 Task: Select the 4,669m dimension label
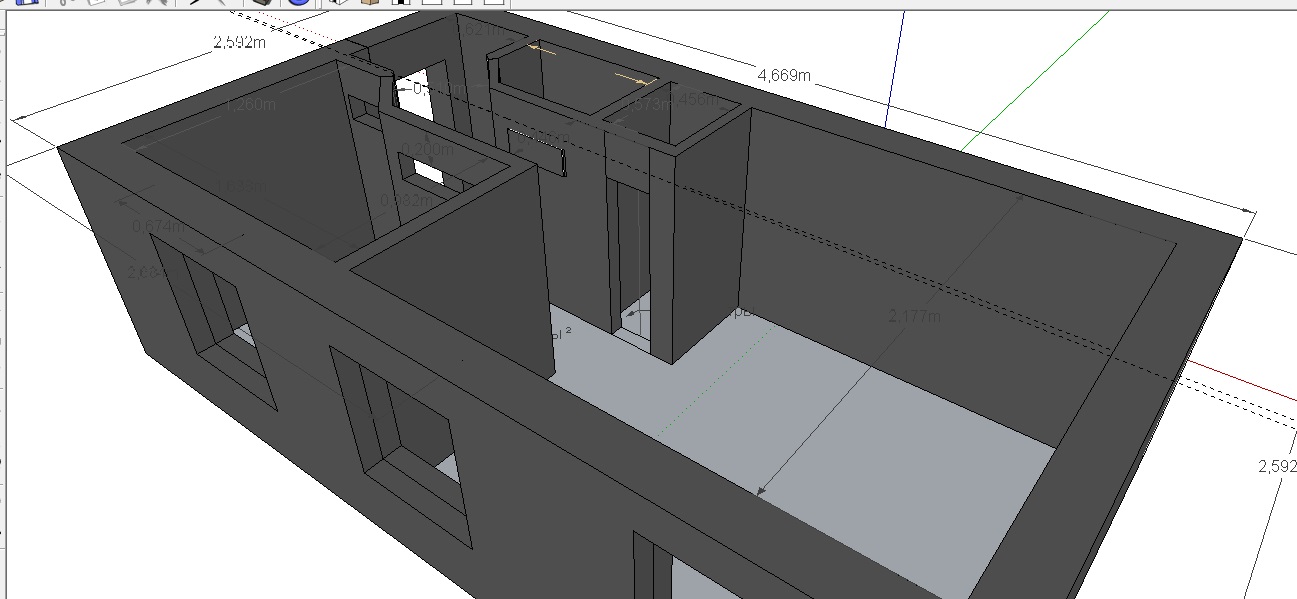tap(784, 75)
